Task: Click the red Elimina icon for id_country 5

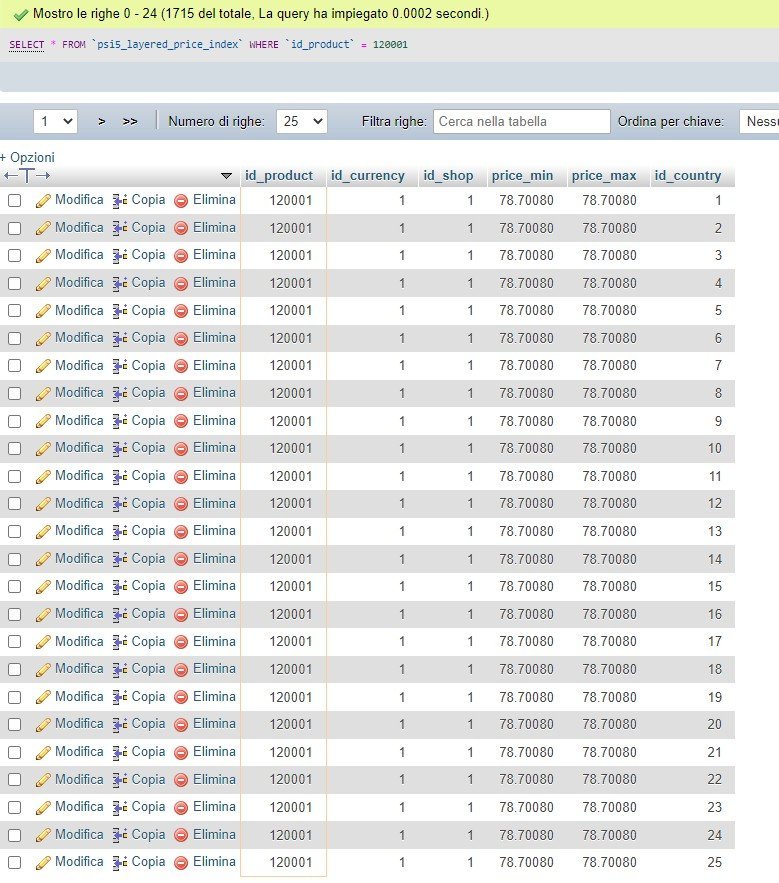Action: point(181,311)
